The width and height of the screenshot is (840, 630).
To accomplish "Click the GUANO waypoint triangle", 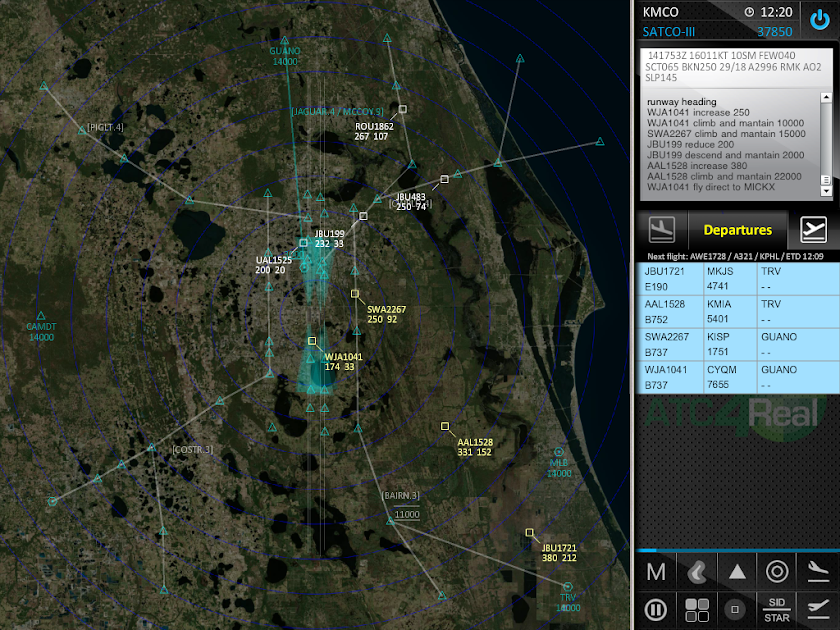I will pyautogui.click(x=284, y=40).
